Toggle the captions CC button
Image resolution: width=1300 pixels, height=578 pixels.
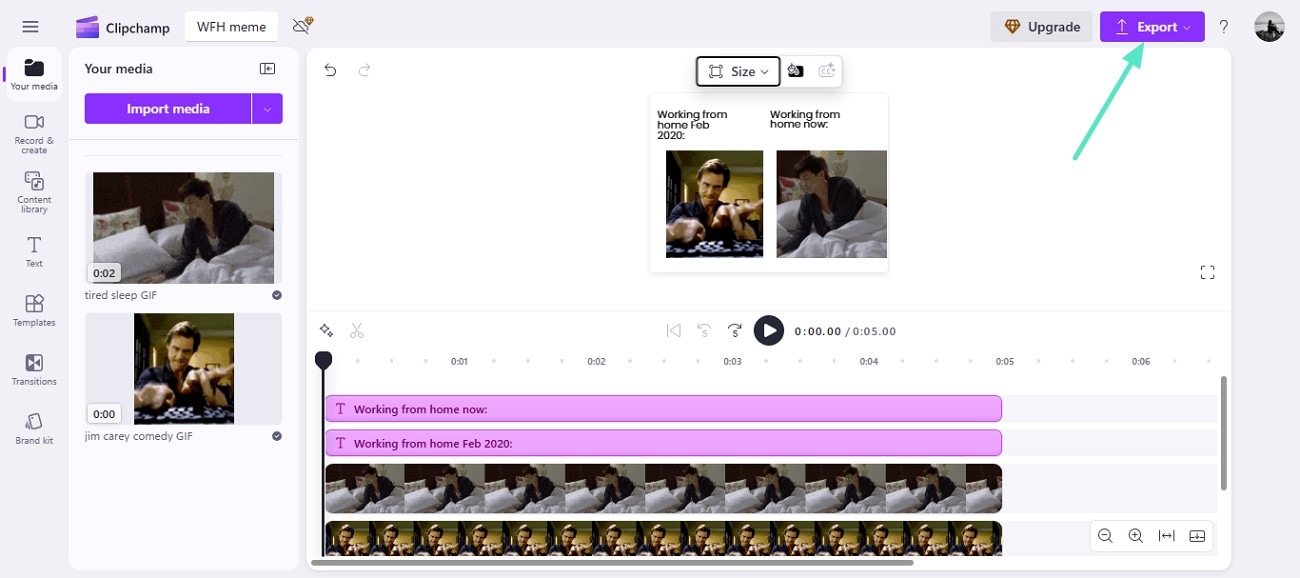pyautogui.click(x=826, y=71)
